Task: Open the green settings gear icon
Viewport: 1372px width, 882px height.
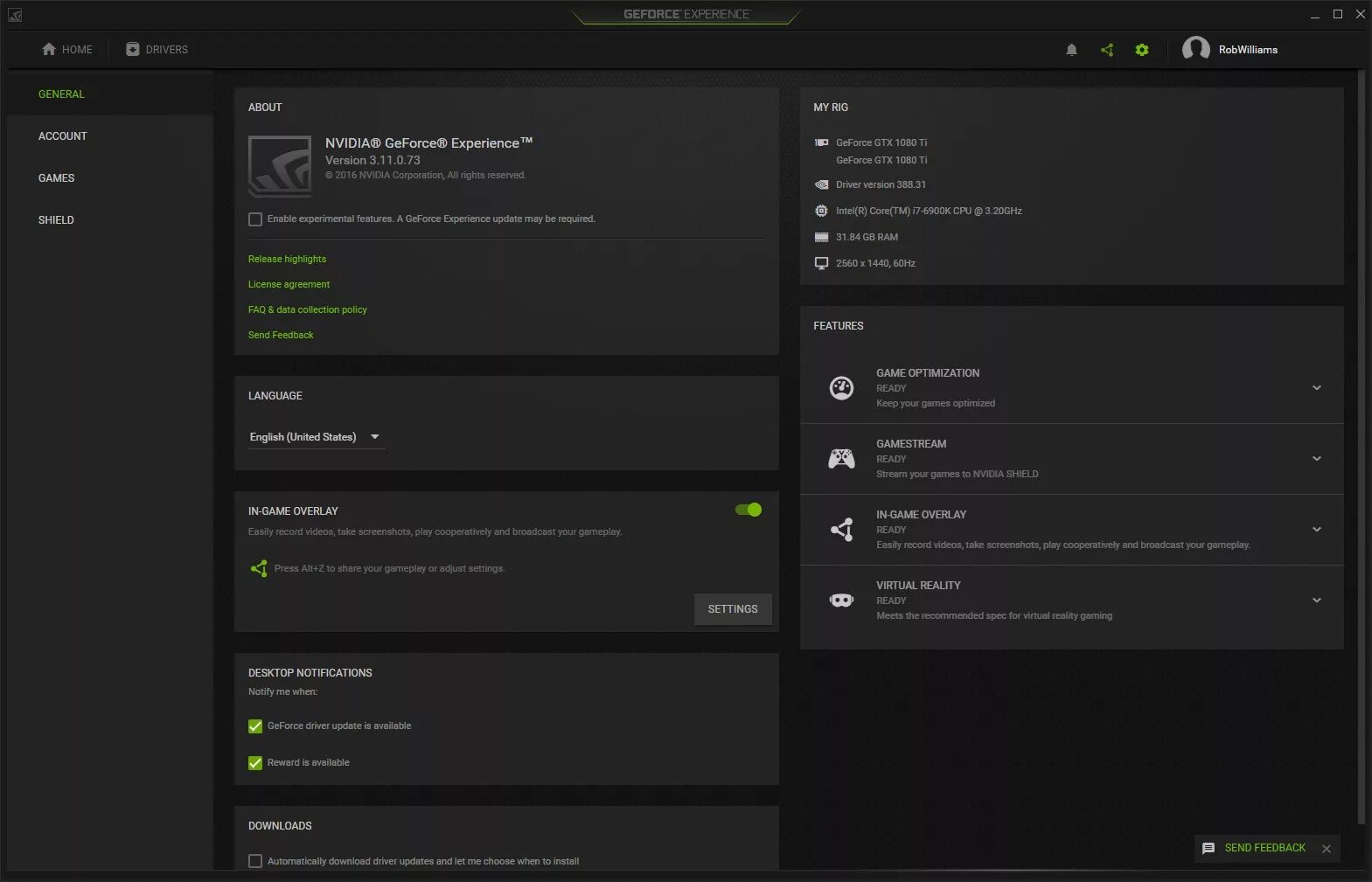Action: (1141, 50)
